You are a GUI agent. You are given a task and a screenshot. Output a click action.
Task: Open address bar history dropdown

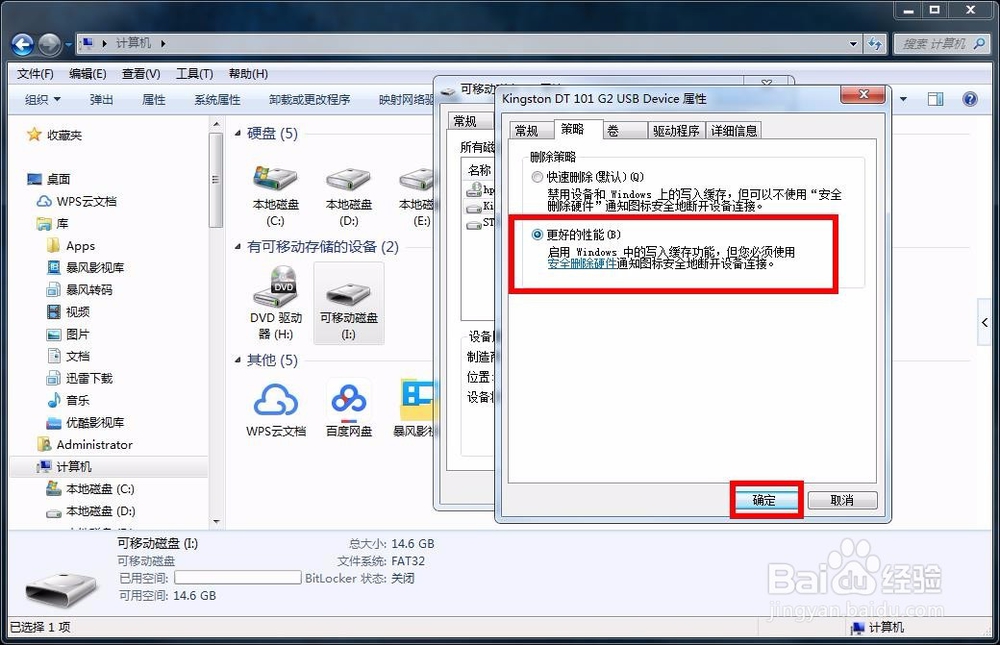coord(853,44)
